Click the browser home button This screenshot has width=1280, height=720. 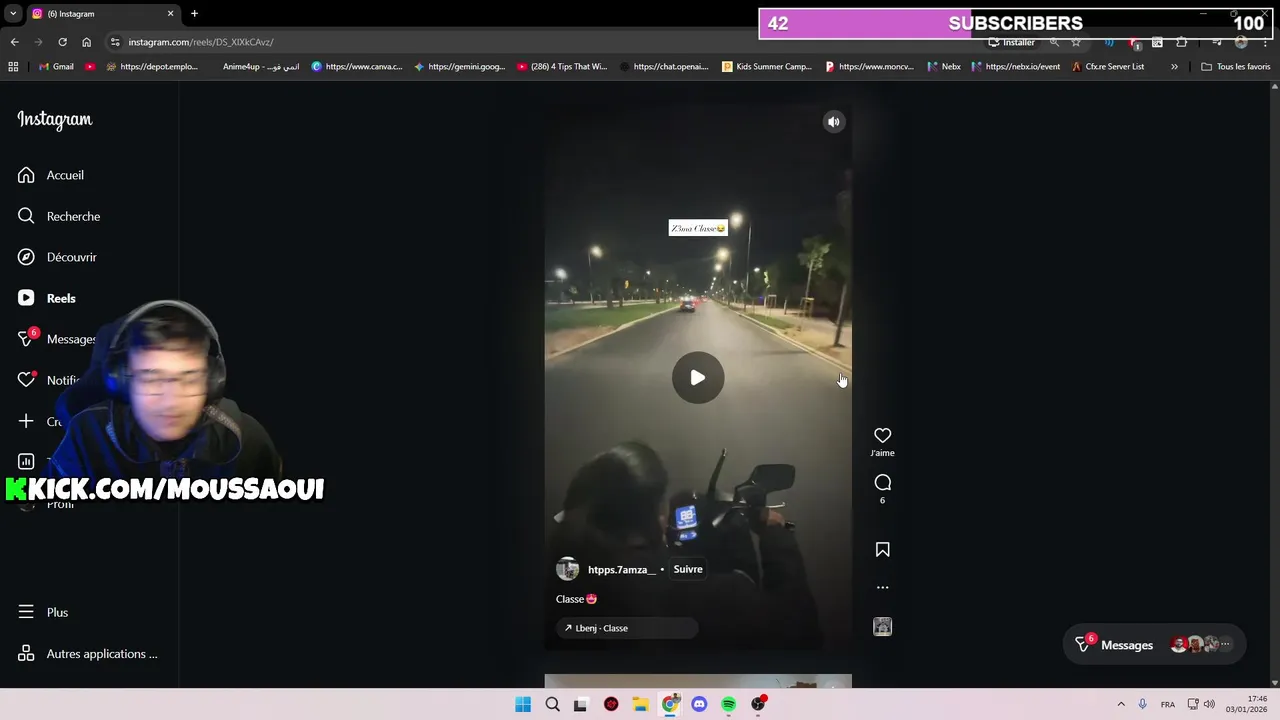(87, 42)
